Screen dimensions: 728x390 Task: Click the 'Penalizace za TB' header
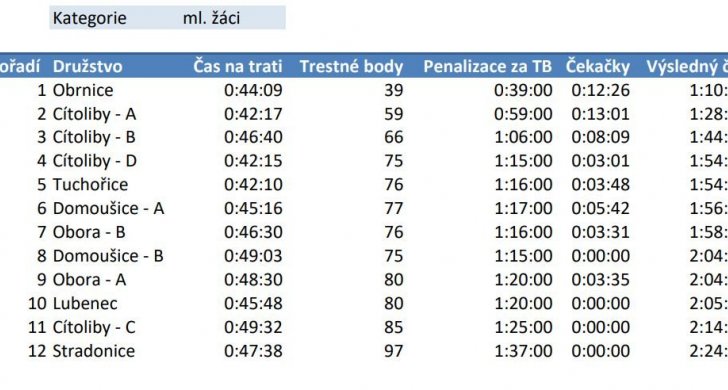(x=488, y=66)
